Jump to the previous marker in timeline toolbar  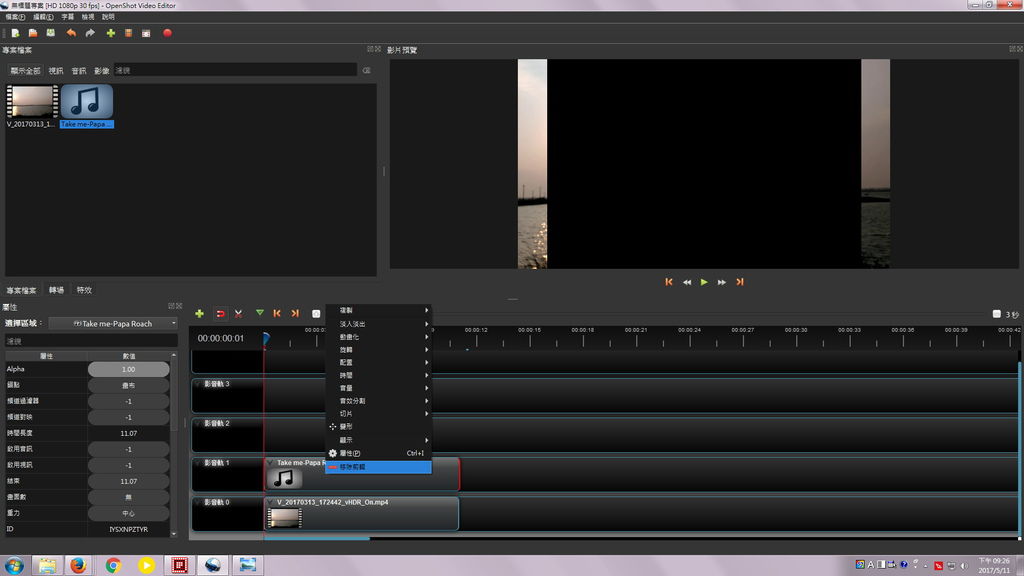coord(277,313)
